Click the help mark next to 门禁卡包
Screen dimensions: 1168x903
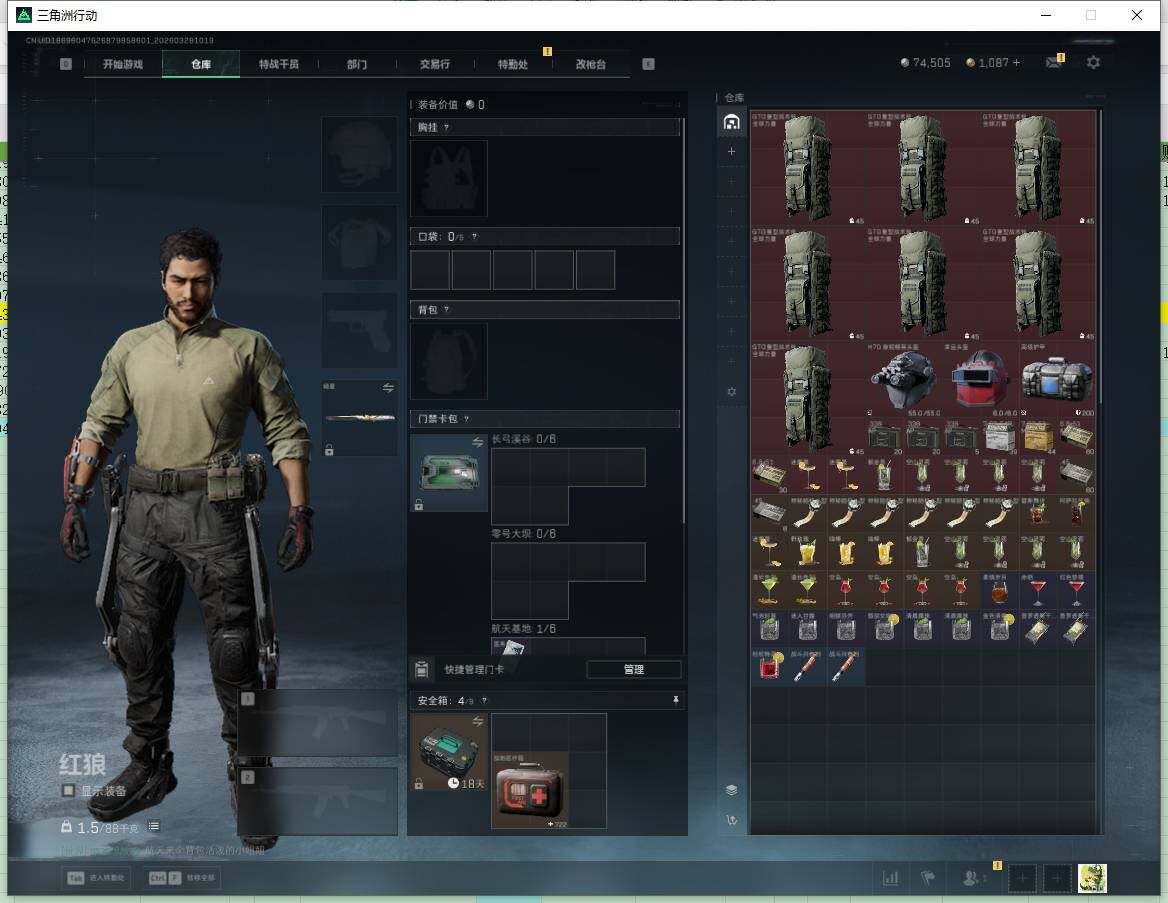466,419
